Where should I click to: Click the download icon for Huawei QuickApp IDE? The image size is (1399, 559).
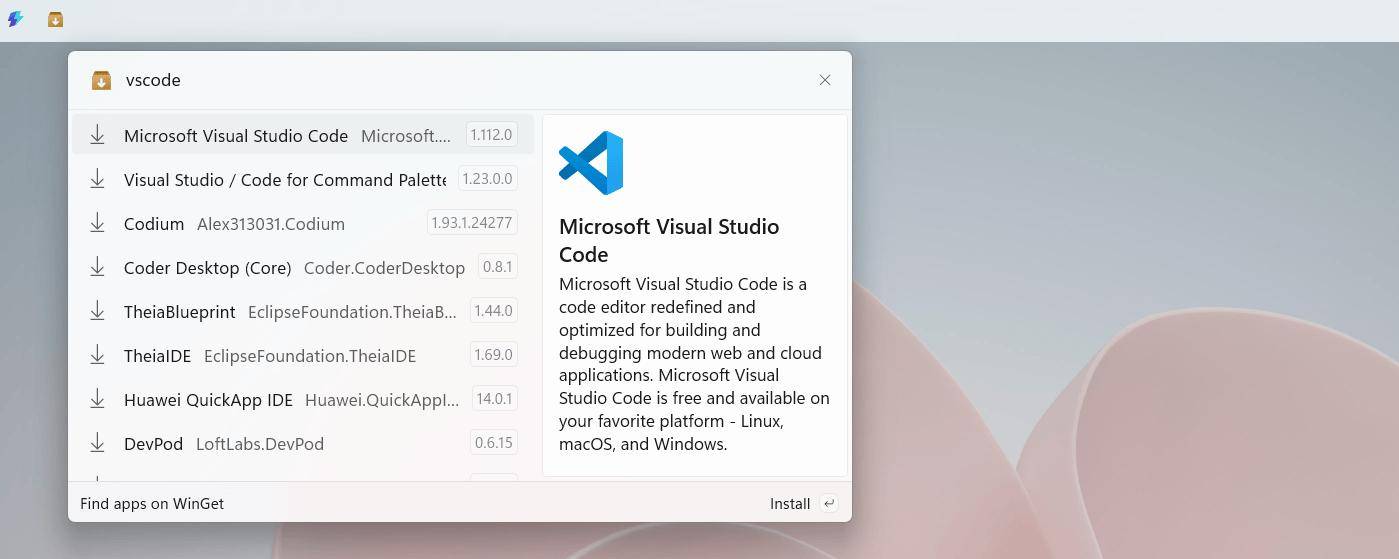97,399
